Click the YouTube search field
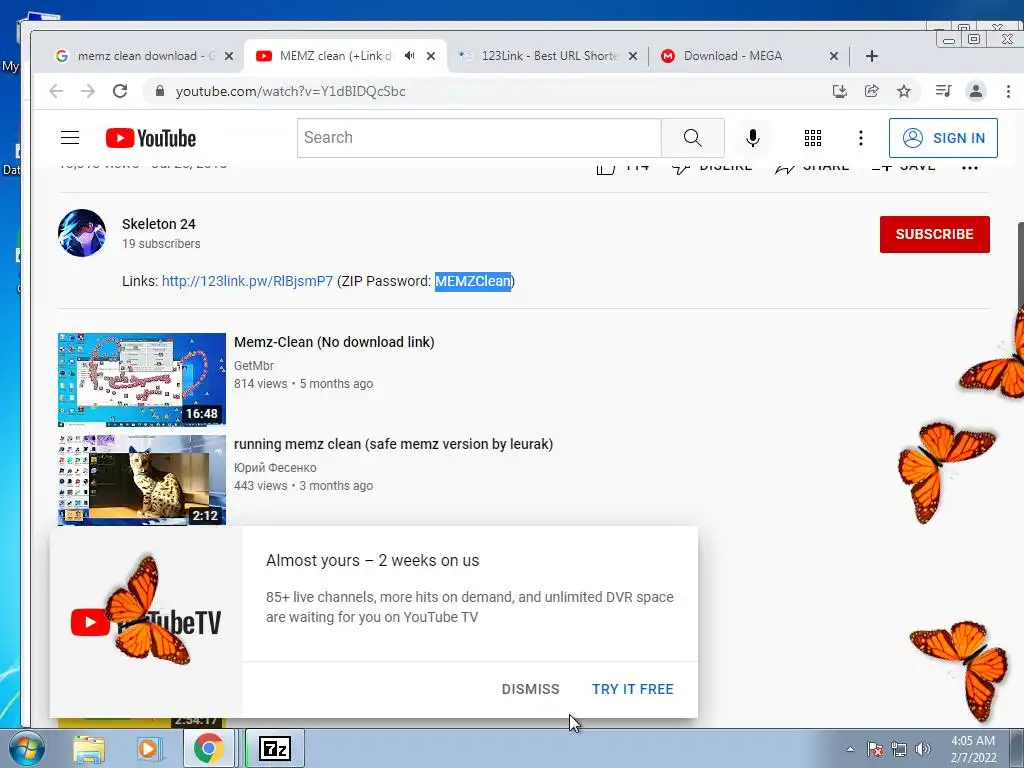 pyautogui.click(x=479, y=138)
